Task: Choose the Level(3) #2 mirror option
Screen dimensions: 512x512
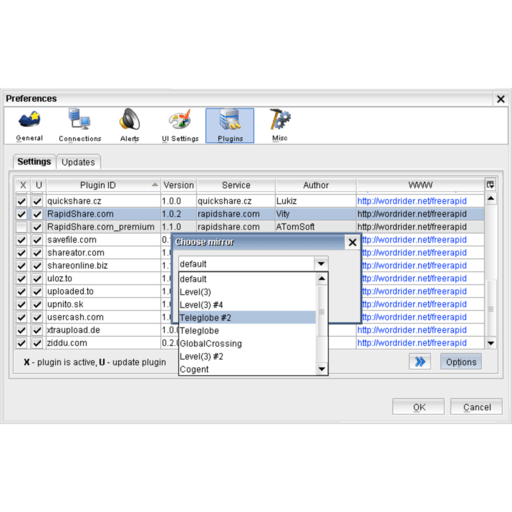Action: point(247,357)
